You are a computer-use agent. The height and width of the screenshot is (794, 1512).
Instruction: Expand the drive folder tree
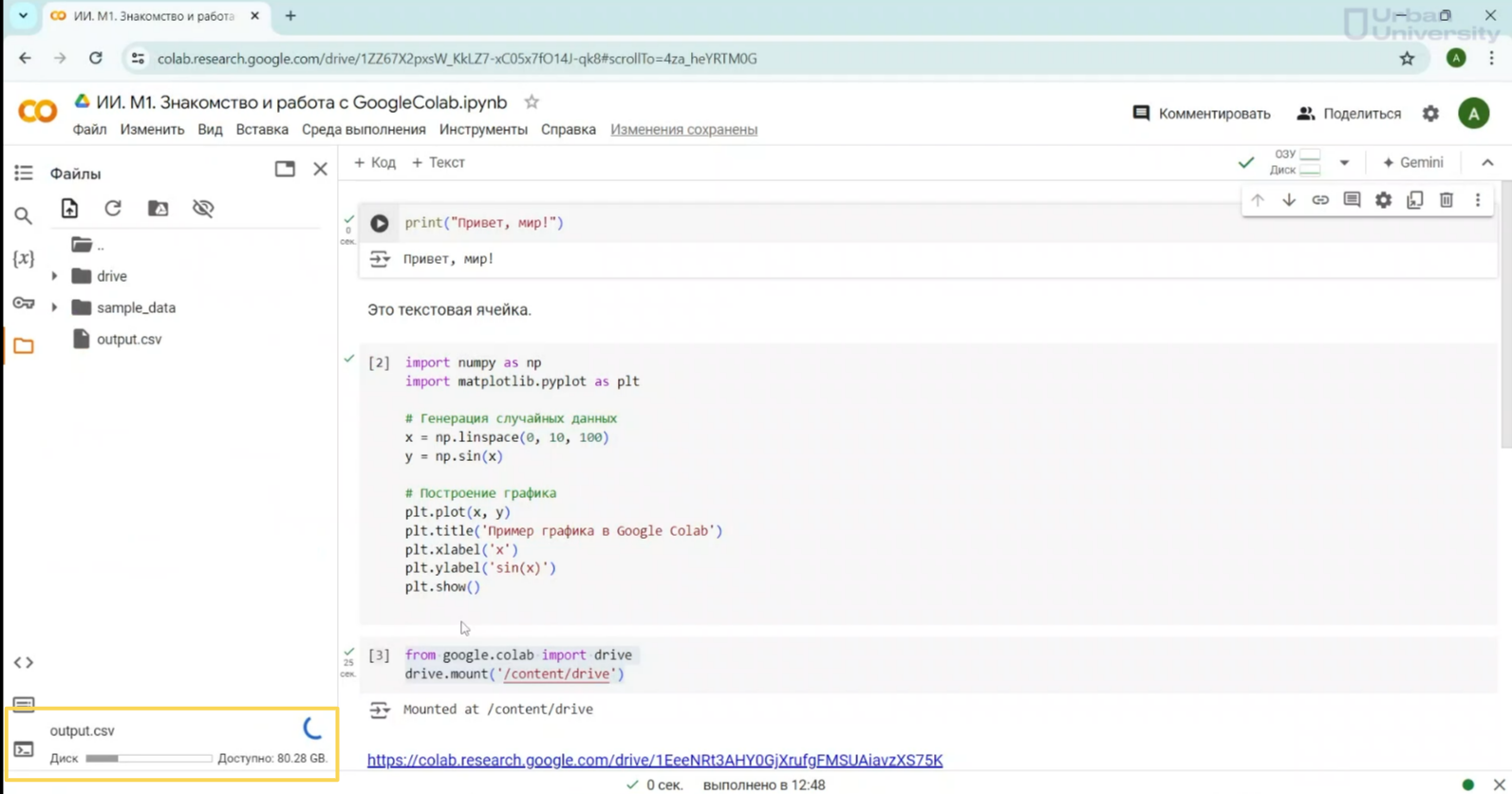point(54,276)
